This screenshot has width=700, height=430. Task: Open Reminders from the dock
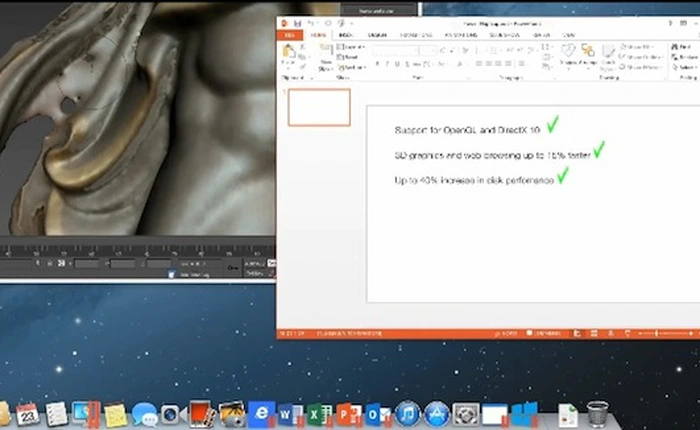tap(57, 414)
